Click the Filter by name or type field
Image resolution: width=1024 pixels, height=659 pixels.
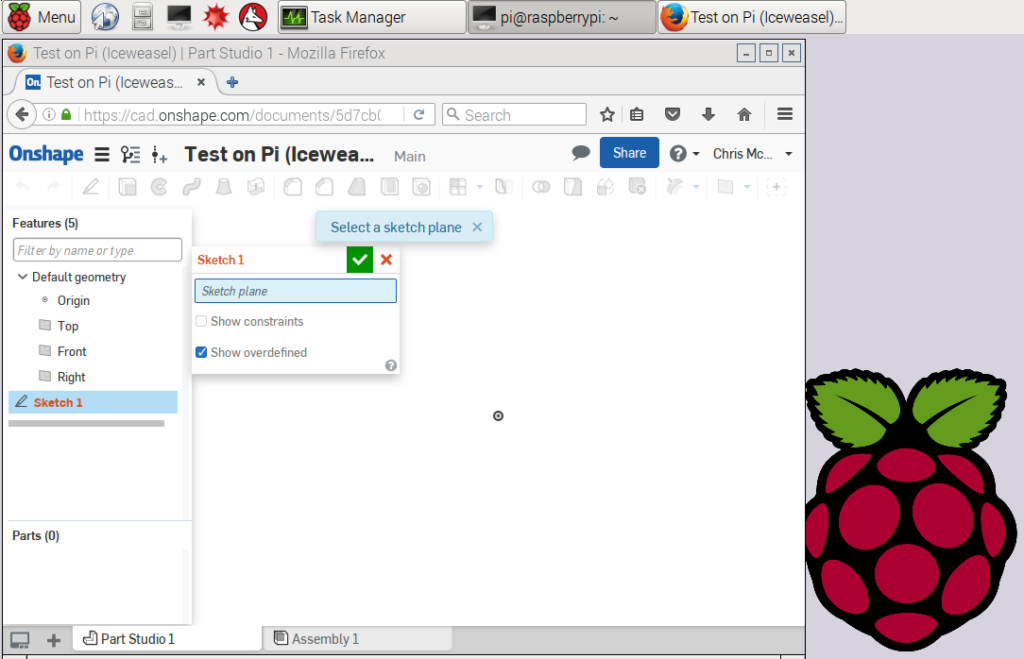tap(97, 250)
